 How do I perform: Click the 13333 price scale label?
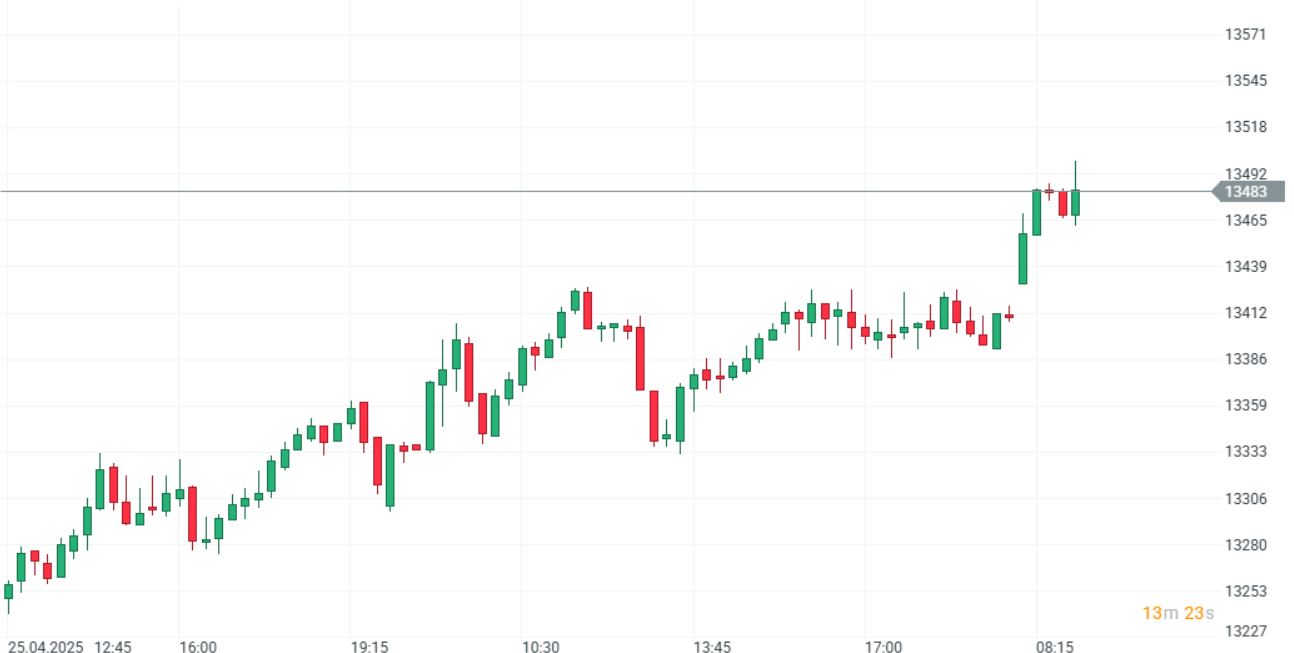(x=1245, y=452)
